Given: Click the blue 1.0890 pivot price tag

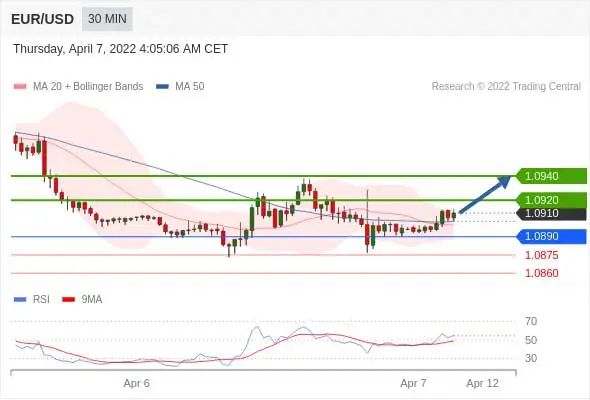Looking at the screenshot, I should coord(551,236).
